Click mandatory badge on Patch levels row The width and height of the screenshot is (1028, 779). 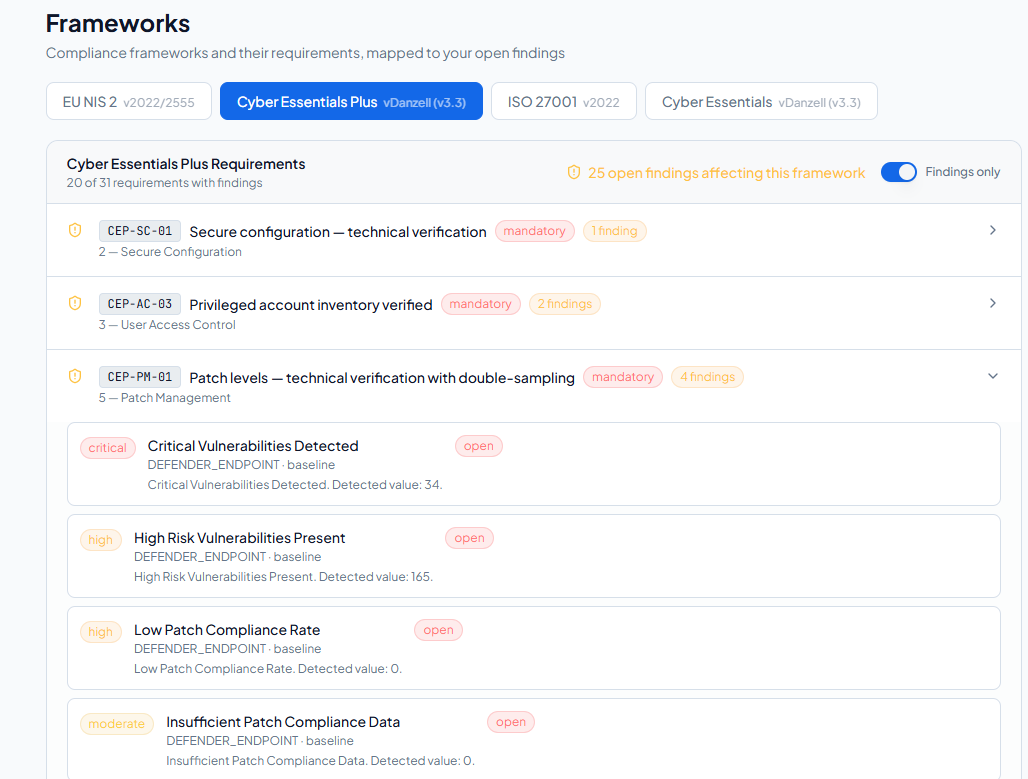click(623, 377)
